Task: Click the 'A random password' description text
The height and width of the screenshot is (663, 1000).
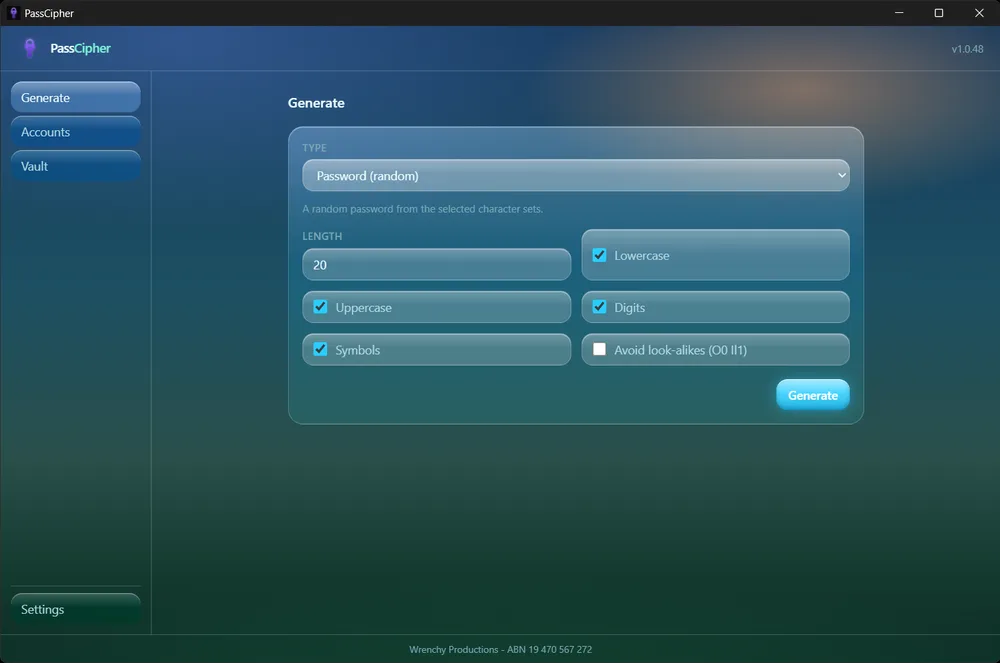Action: (x=422, y=209)
